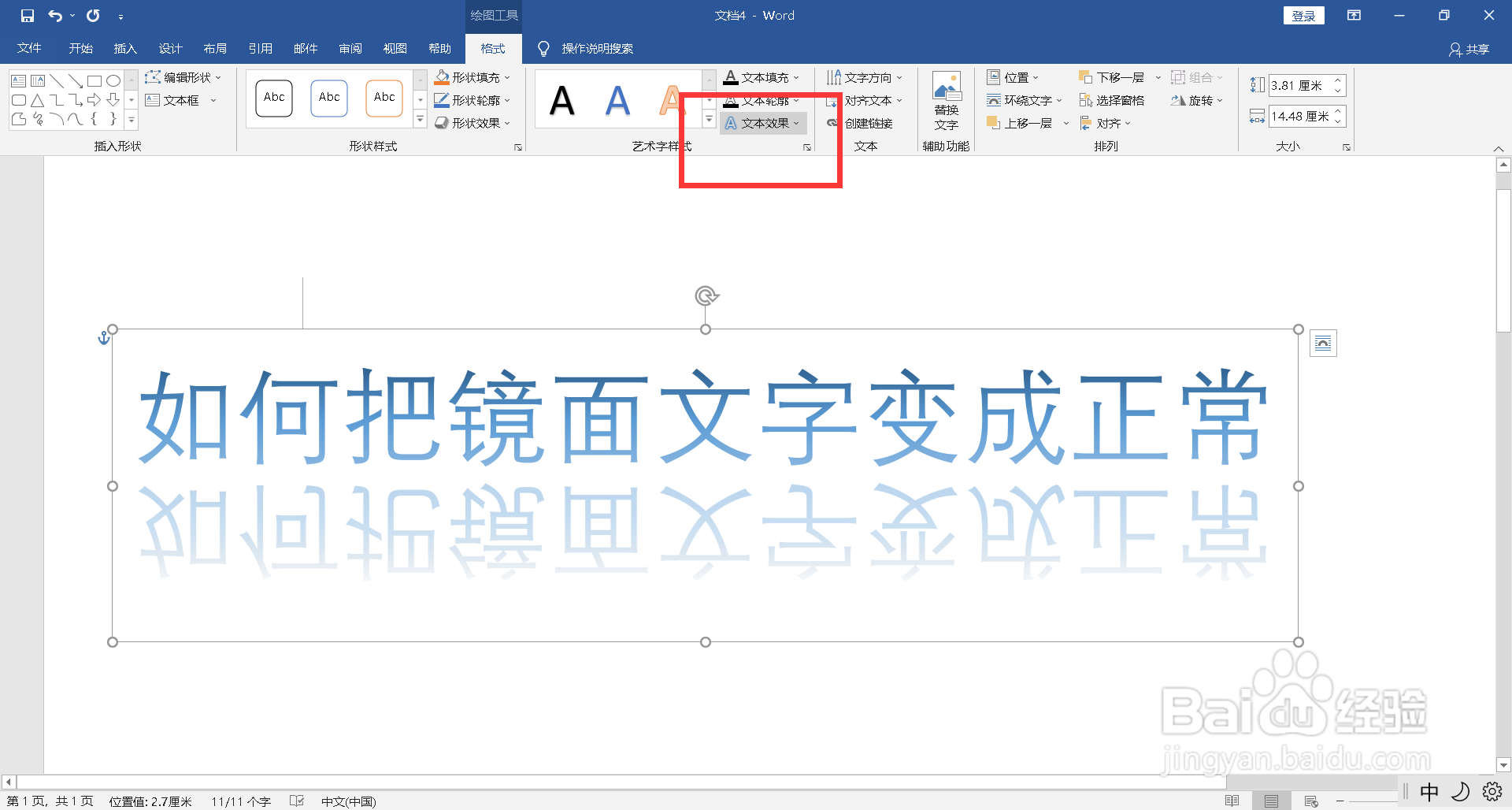Apply the orange outlined Abc shape style
This screenshot has width=1512, height=810.
[384, 98]
